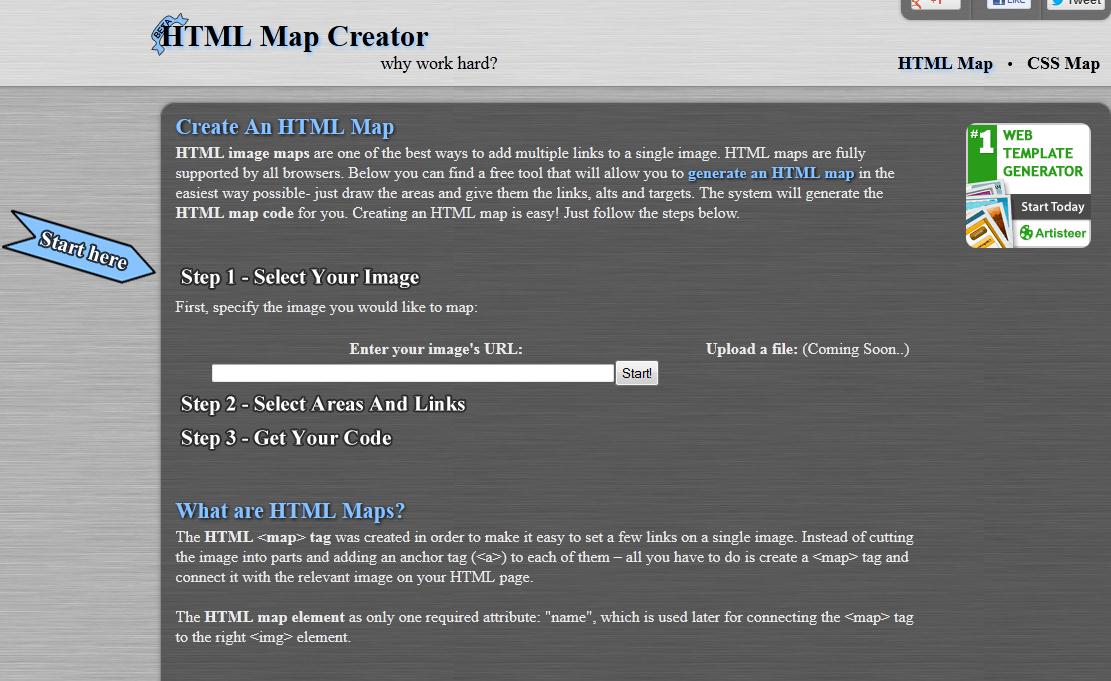Screen dimensions: 1111x681
Task: Click the HTML Map Creator title link
Action: tap(297, 34)
